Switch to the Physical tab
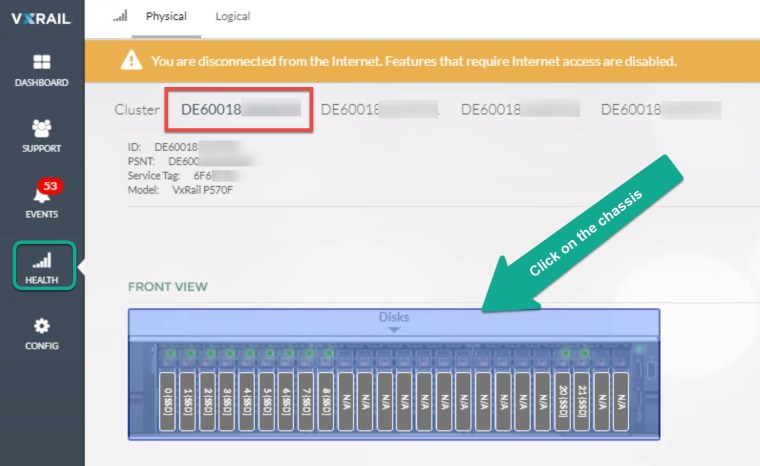Image resolution: width=760 pixels, height=466 pixels. (166, 16)
